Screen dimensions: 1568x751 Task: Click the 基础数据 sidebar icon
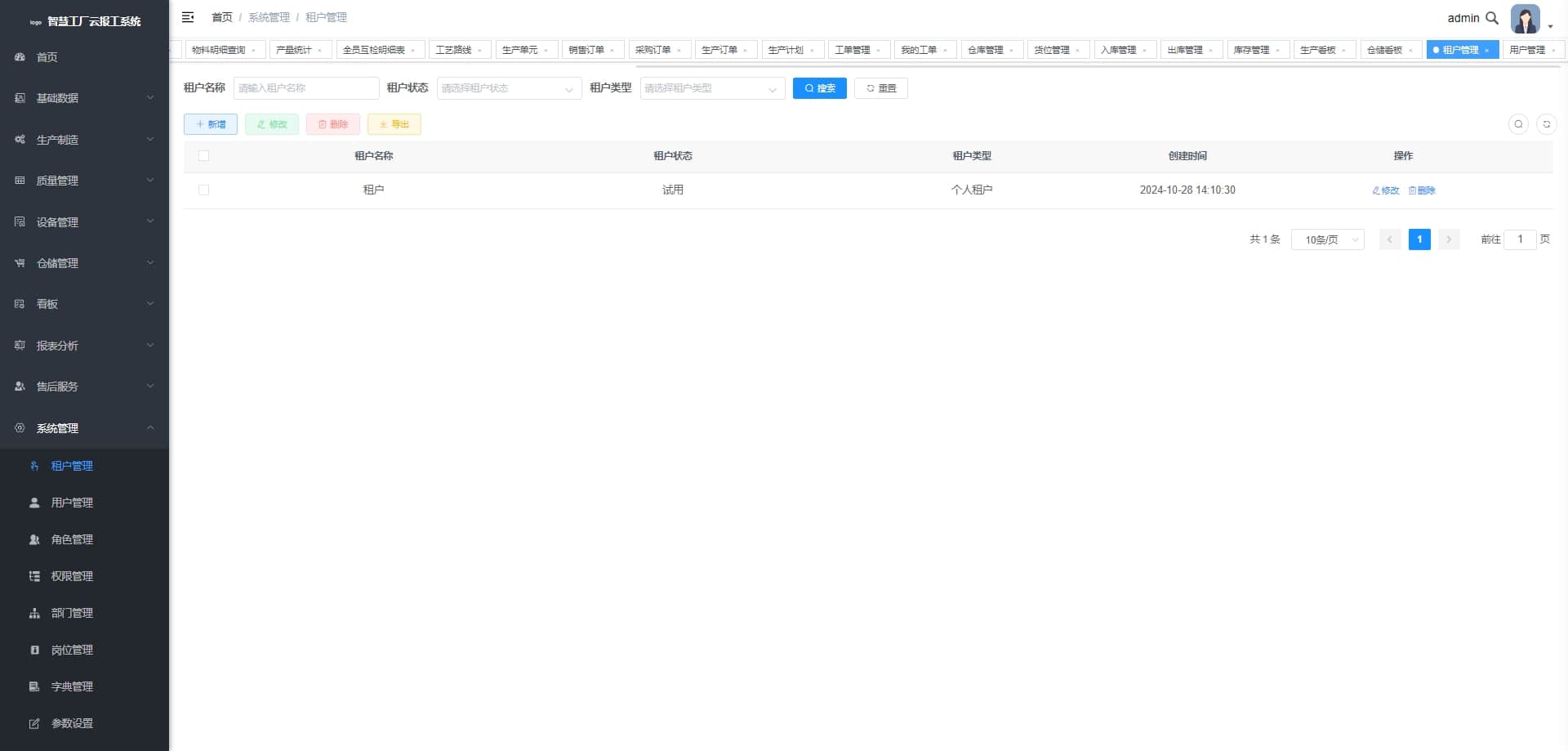pos(20,98)
